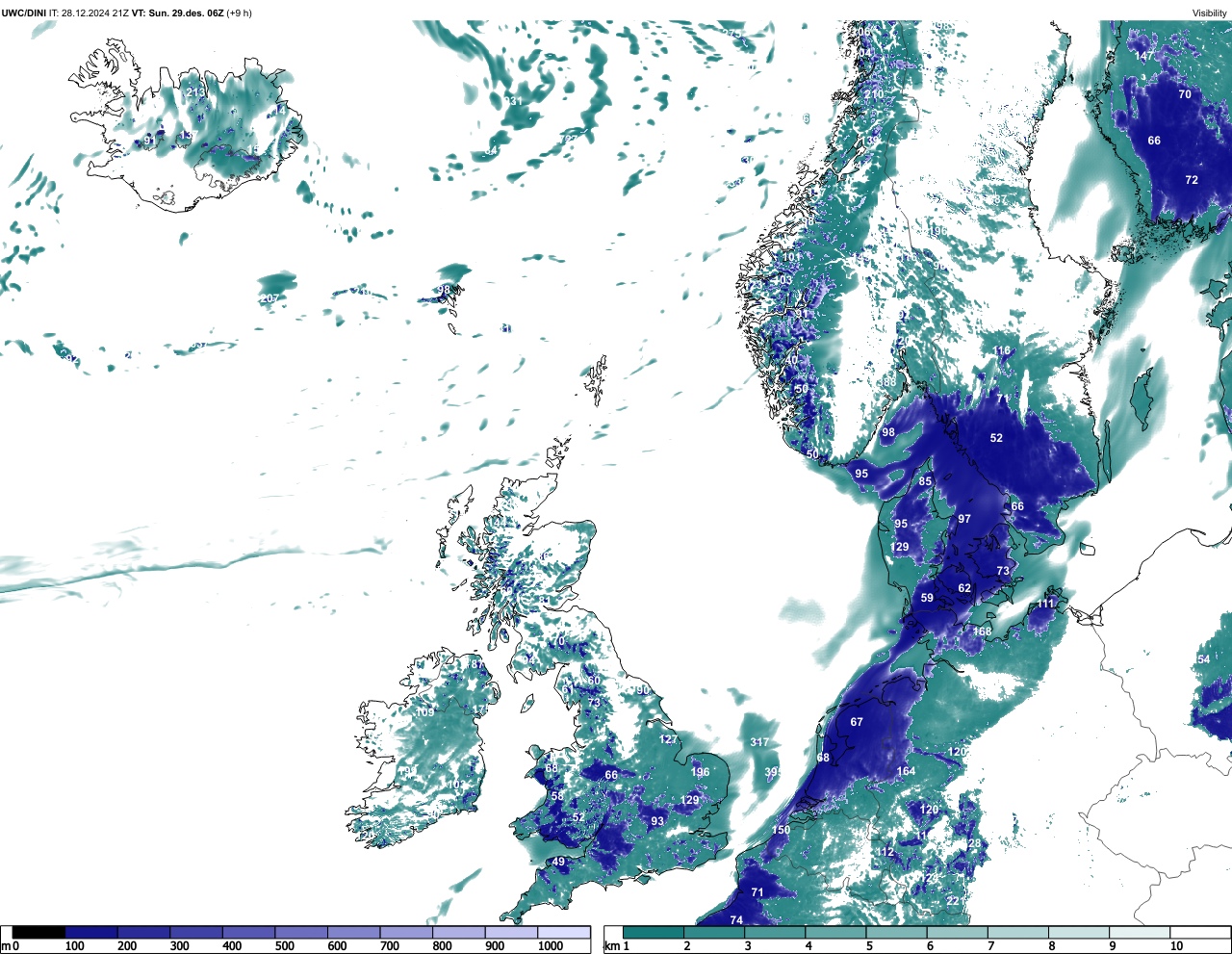Click visibility value "72" over Finland
The height and width of the screenshot is (954, 1232).
click(x=1192, y=180)
